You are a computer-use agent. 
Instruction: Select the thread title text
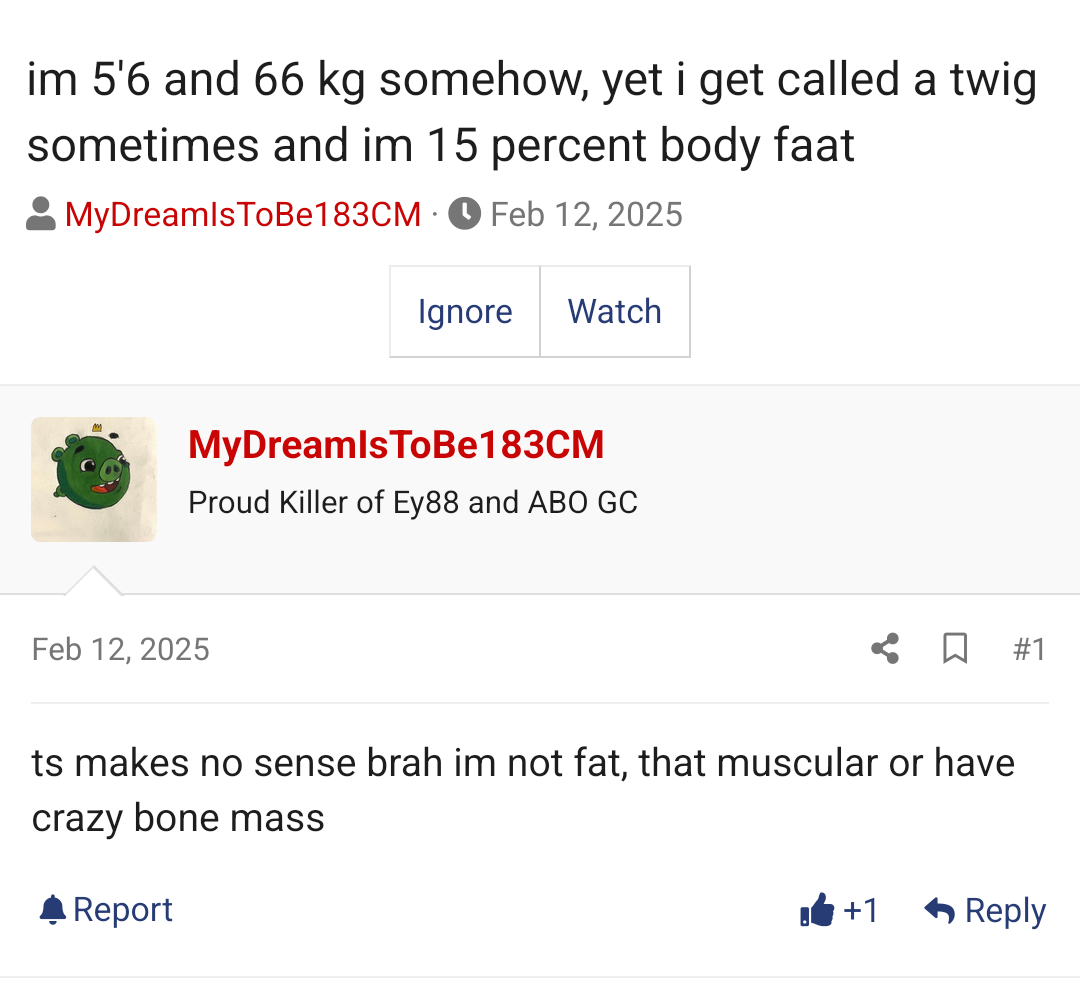(530, 112)
